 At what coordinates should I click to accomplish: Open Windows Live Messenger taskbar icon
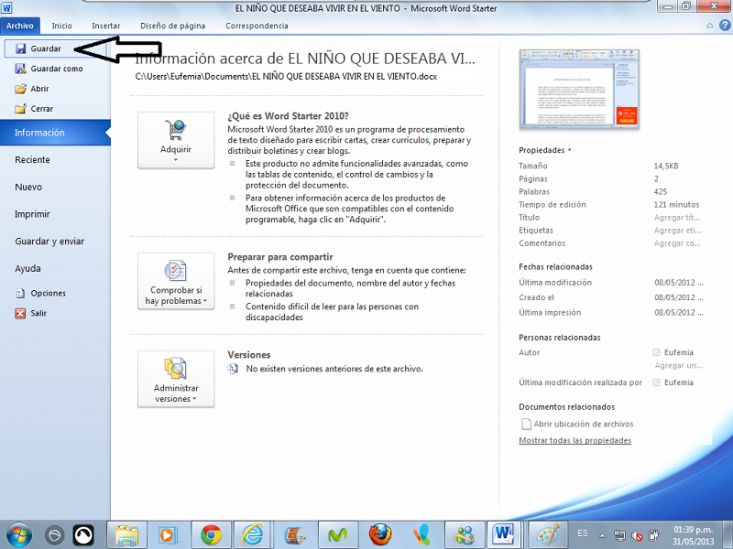point(464,535)
